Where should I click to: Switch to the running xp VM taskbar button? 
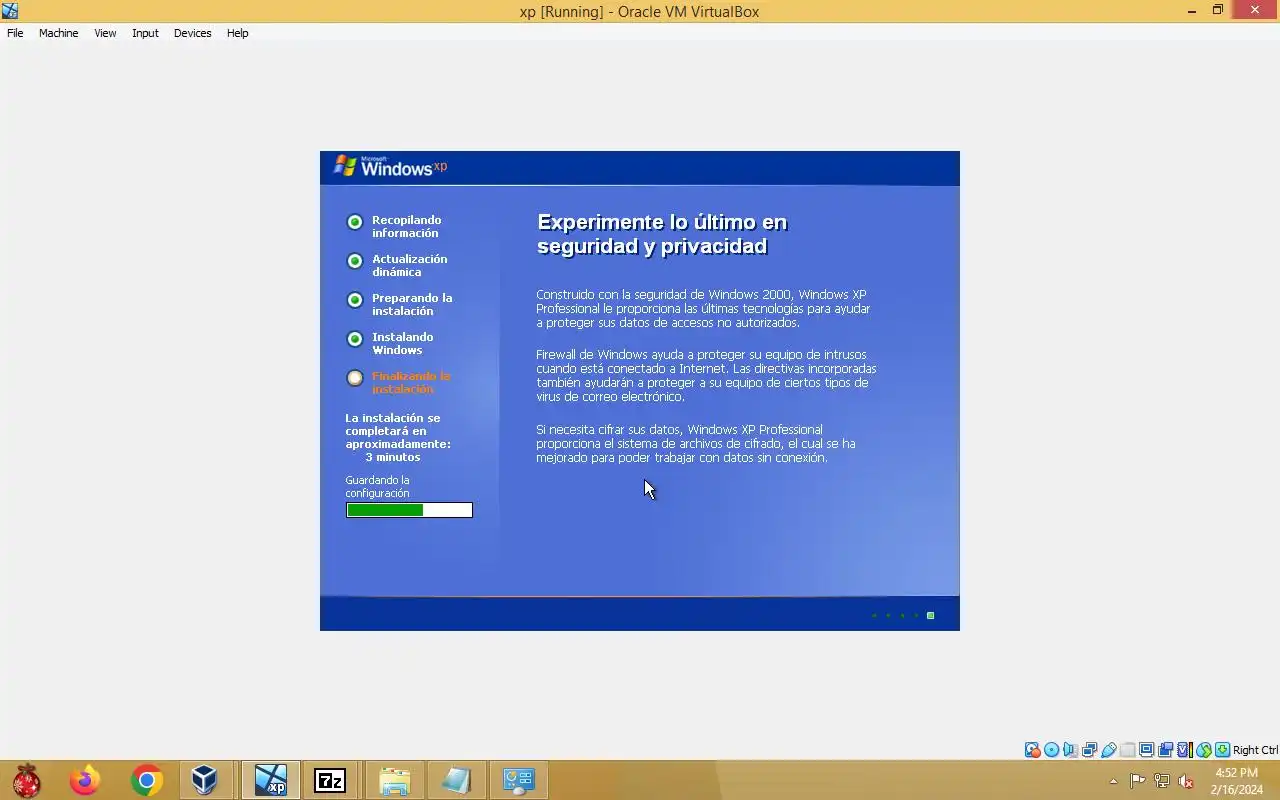270,780
